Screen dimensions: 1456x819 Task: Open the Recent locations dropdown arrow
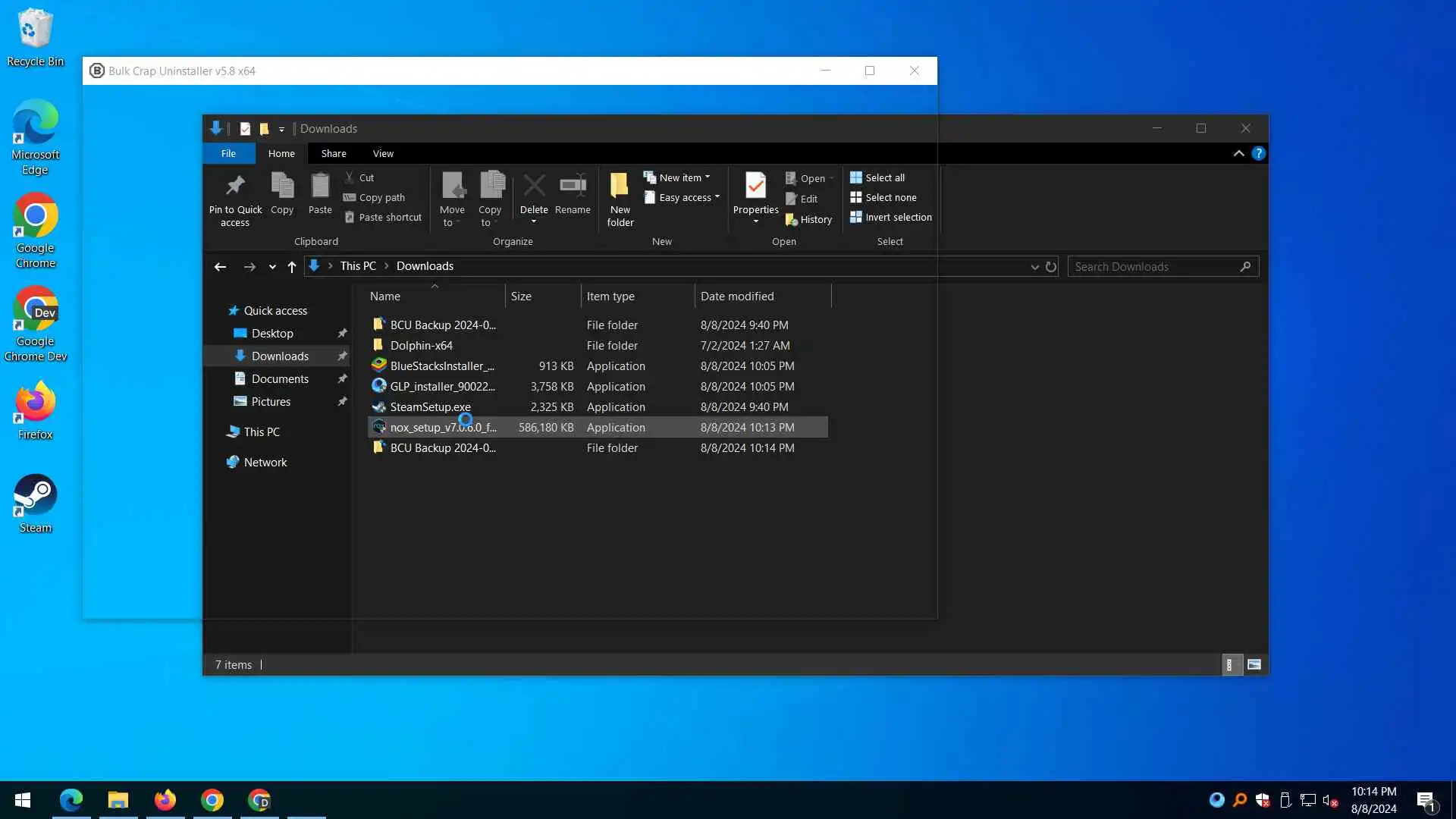click(x=272, y=267)
